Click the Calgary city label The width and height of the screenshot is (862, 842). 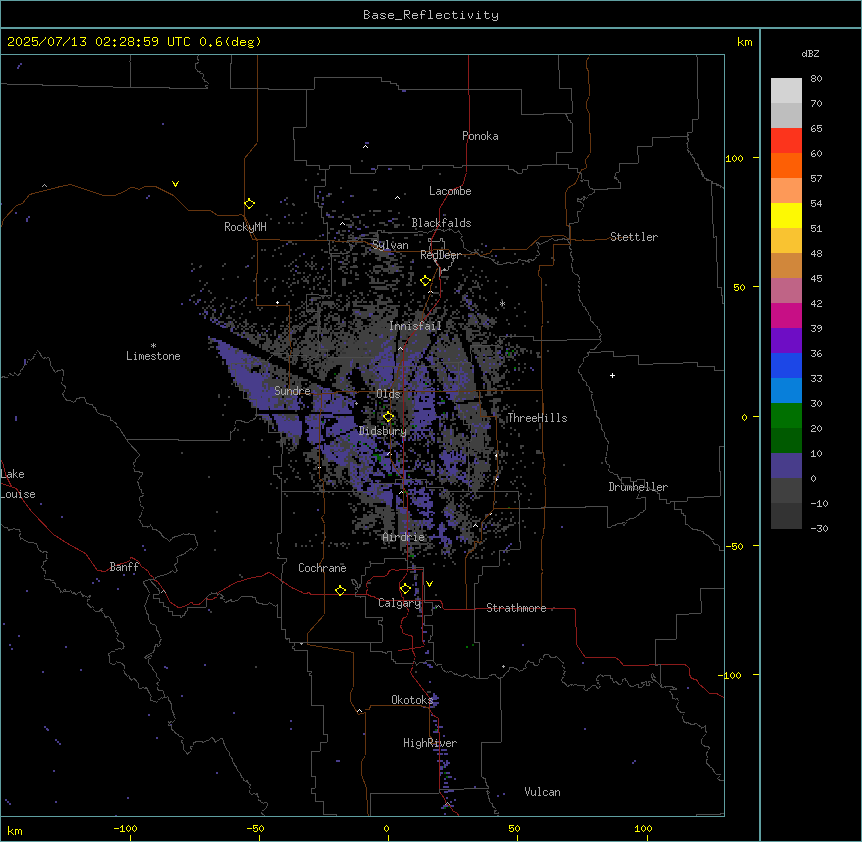coord(400,603)
